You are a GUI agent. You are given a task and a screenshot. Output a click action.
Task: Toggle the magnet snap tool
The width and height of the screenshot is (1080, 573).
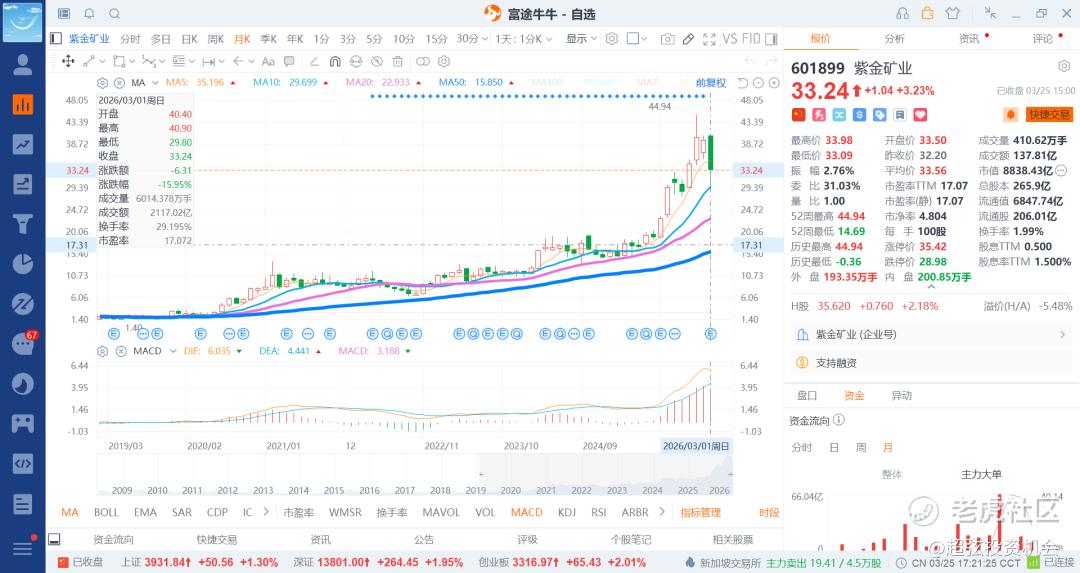coord(335,61)
